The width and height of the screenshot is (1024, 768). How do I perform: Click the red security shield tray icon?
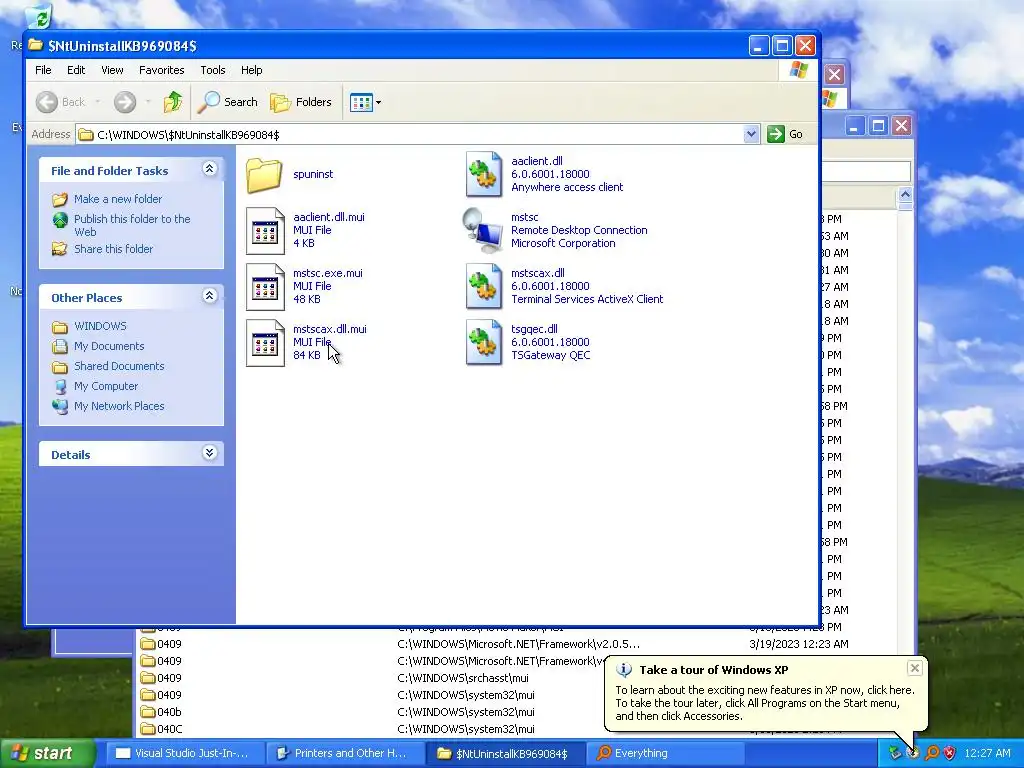[950, 753]
